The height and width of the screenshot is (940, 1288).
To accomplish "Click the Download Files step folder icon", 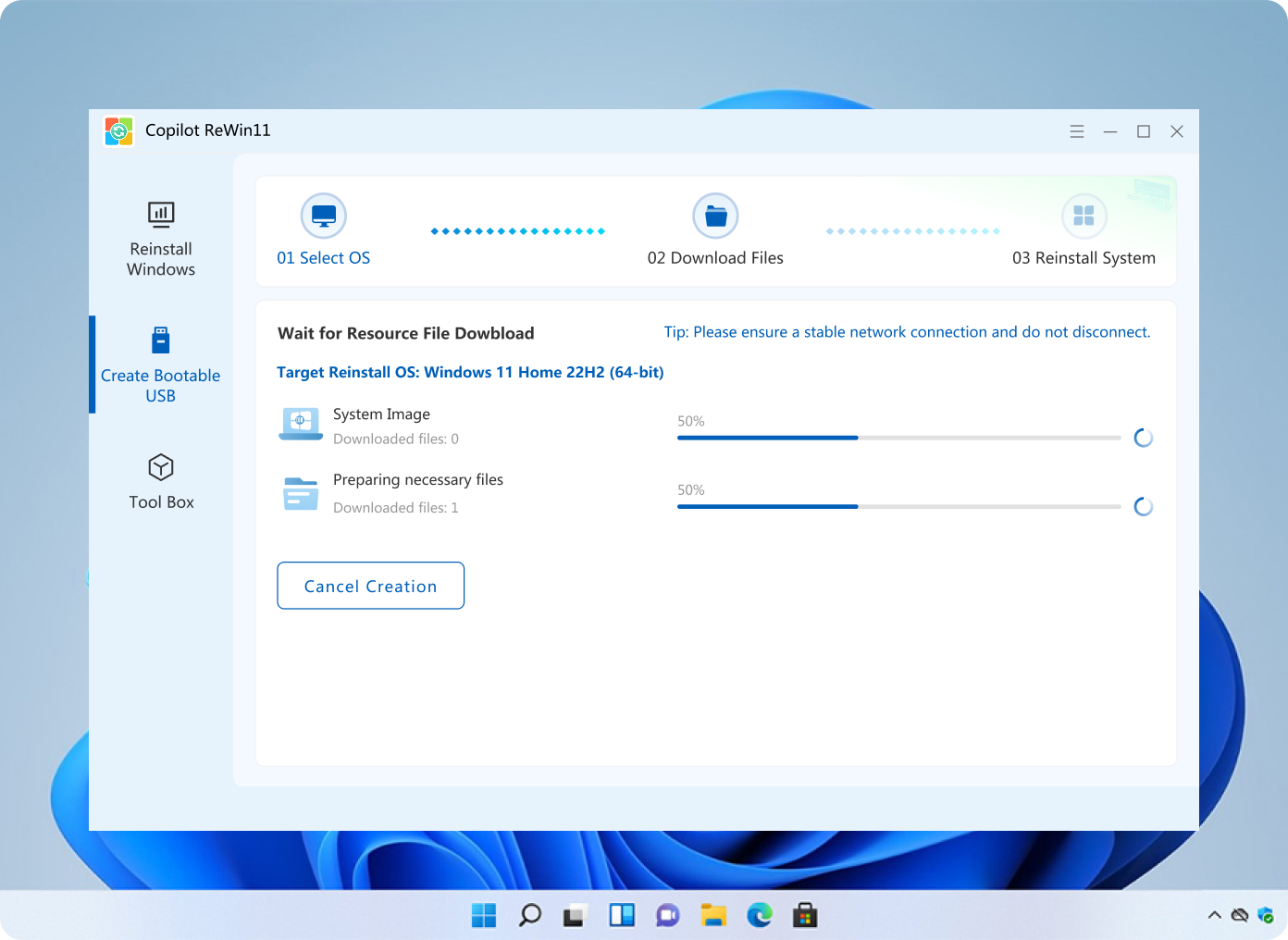I will (x=715, y=216).
